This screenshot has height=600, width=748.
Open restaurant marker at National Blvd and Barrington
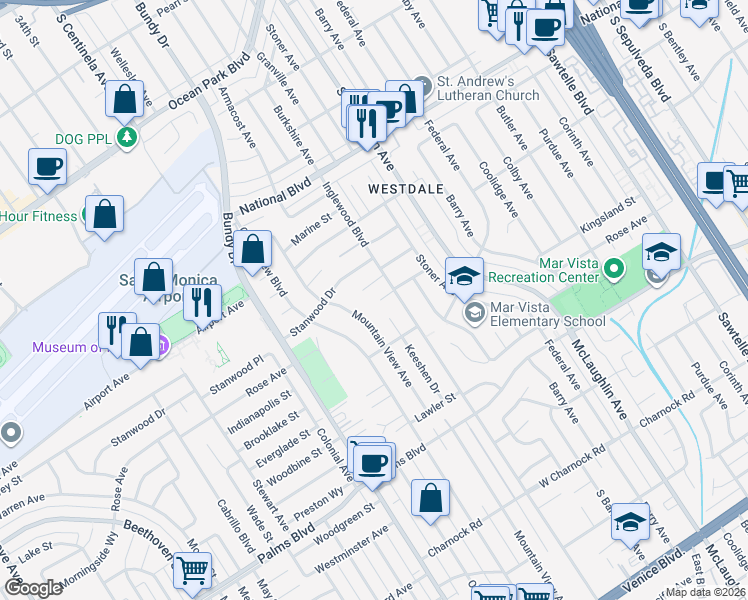coord(367,124)
